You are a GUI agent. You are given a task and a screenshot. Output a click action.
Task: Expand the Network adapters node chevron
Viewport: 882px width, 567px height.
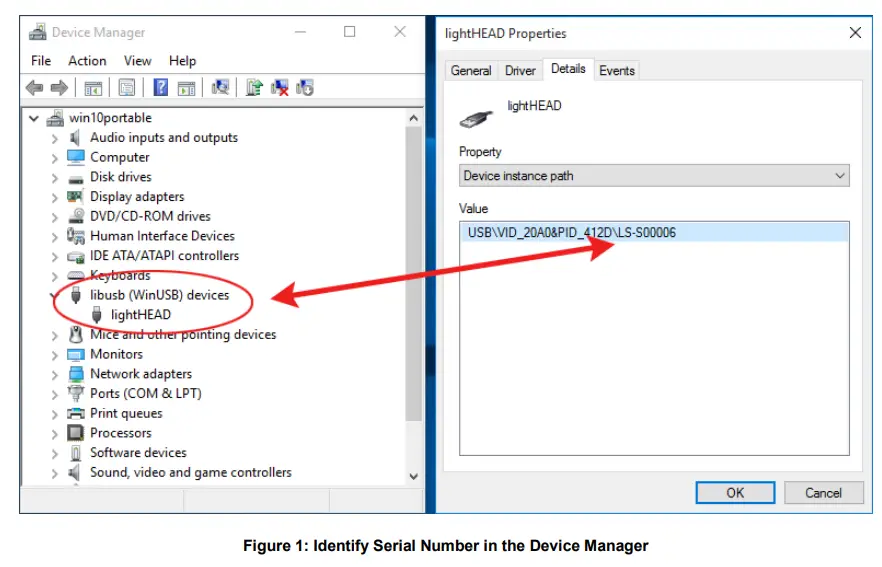pos(54,375)
